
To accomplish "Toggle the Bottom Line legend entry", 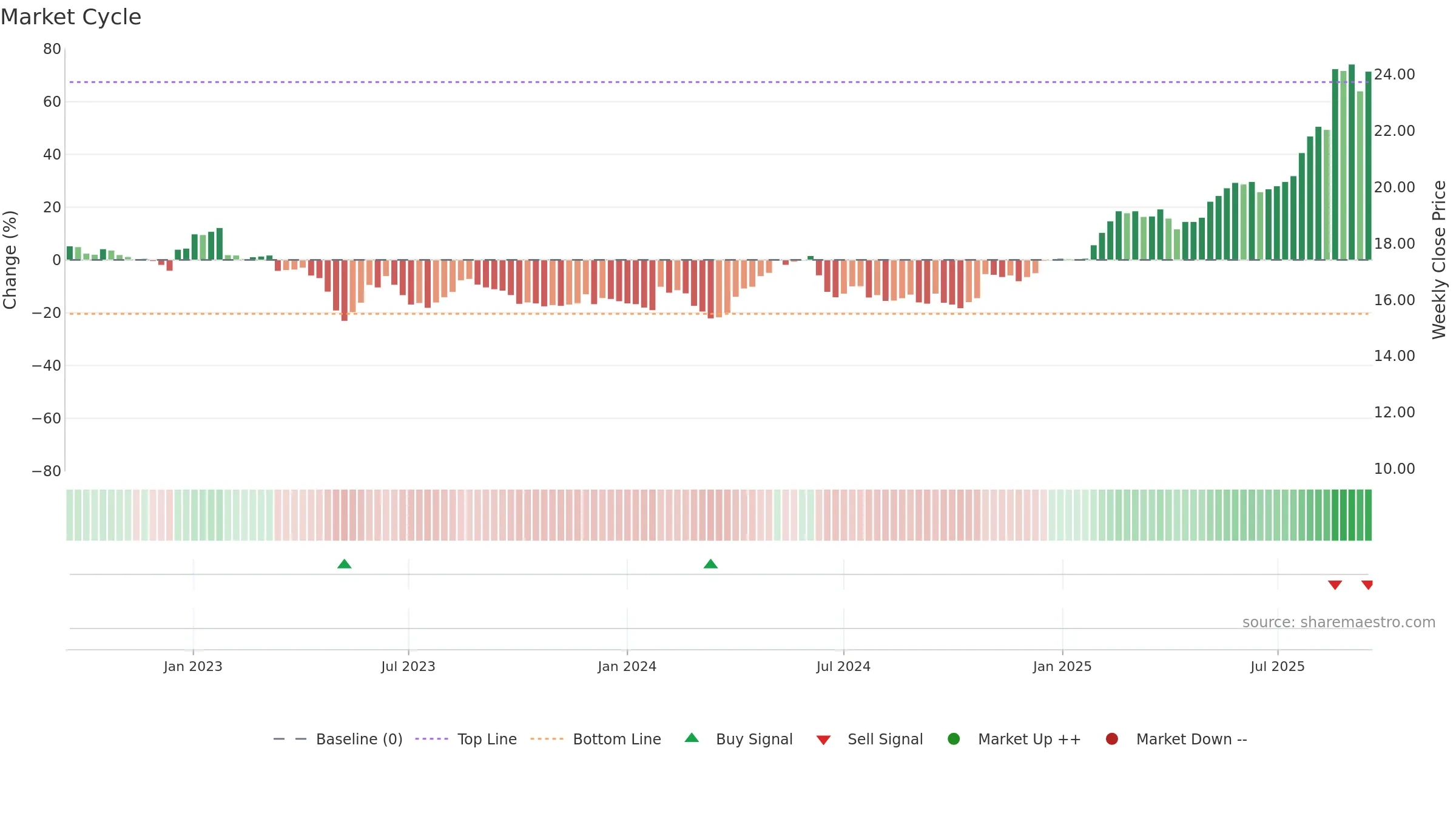I will tap(596, 739).
